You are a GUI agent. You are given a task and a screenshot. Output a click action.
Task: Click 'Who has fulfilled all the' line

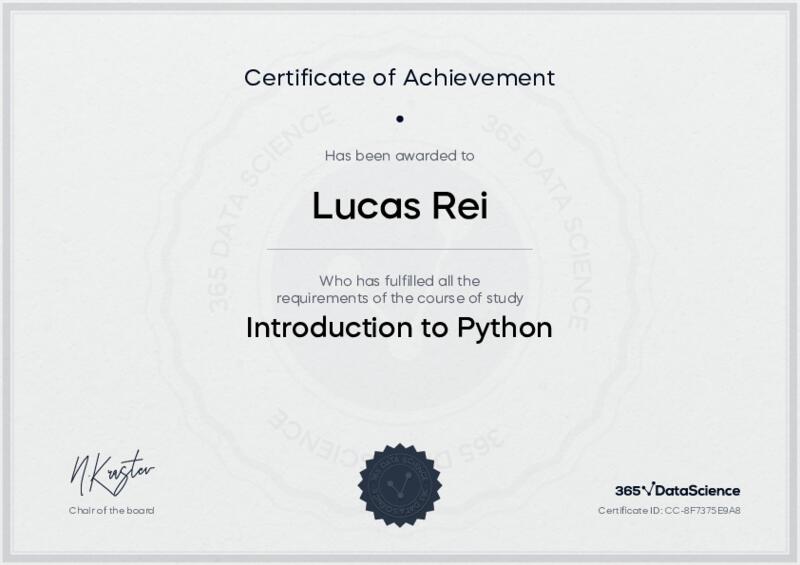399,281
